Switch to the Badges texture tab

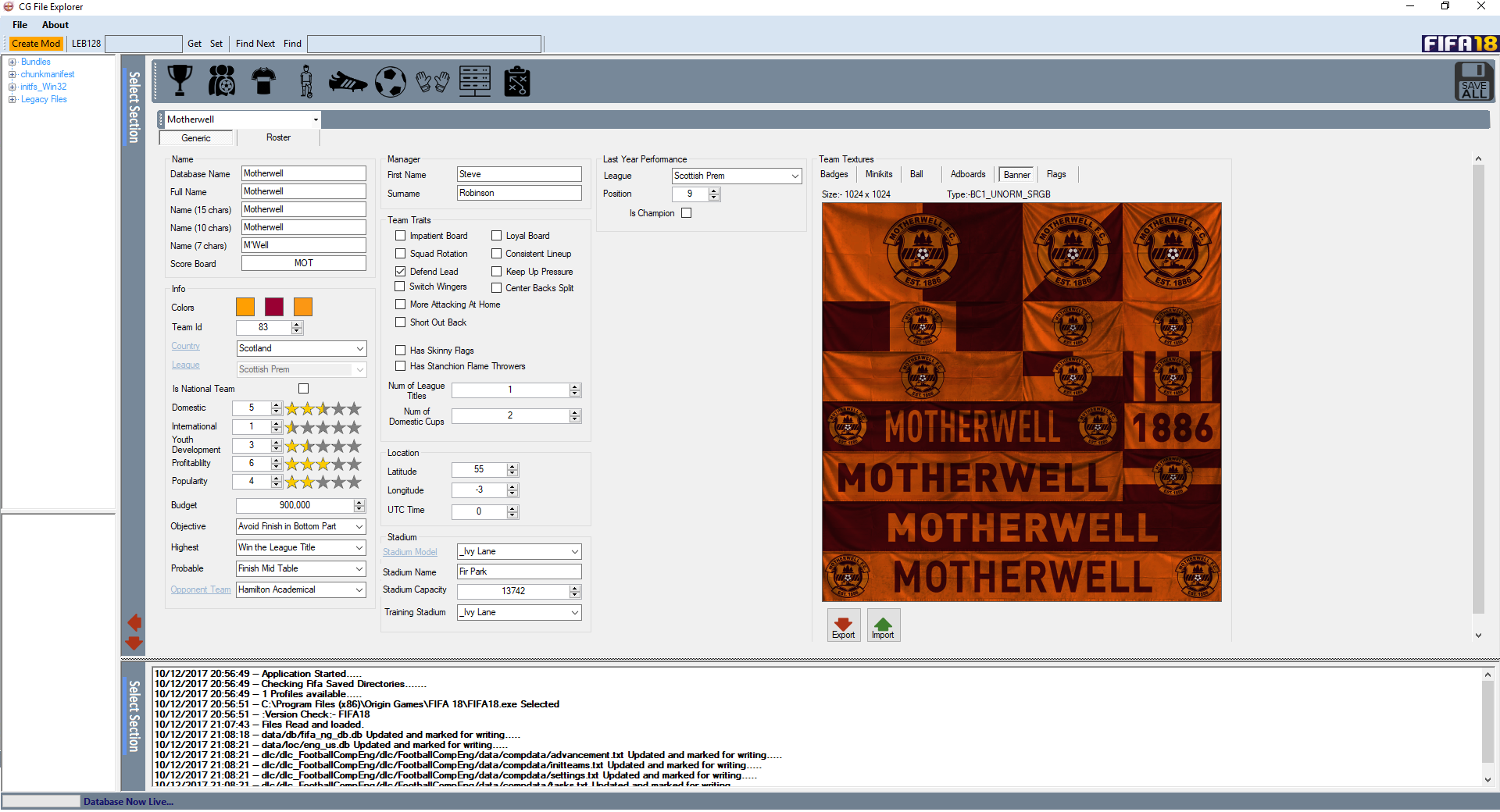coord(834,174)
